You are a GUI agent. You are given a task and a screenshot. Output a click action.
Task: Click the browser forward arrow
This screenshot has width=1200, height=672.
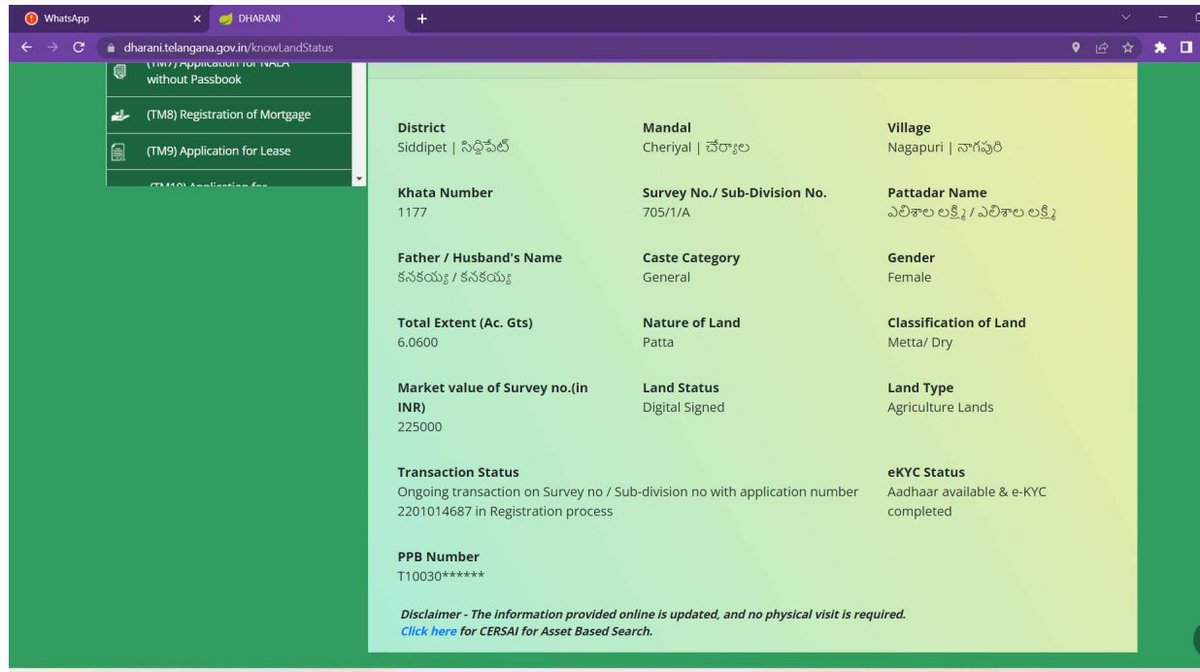(53, 47)
